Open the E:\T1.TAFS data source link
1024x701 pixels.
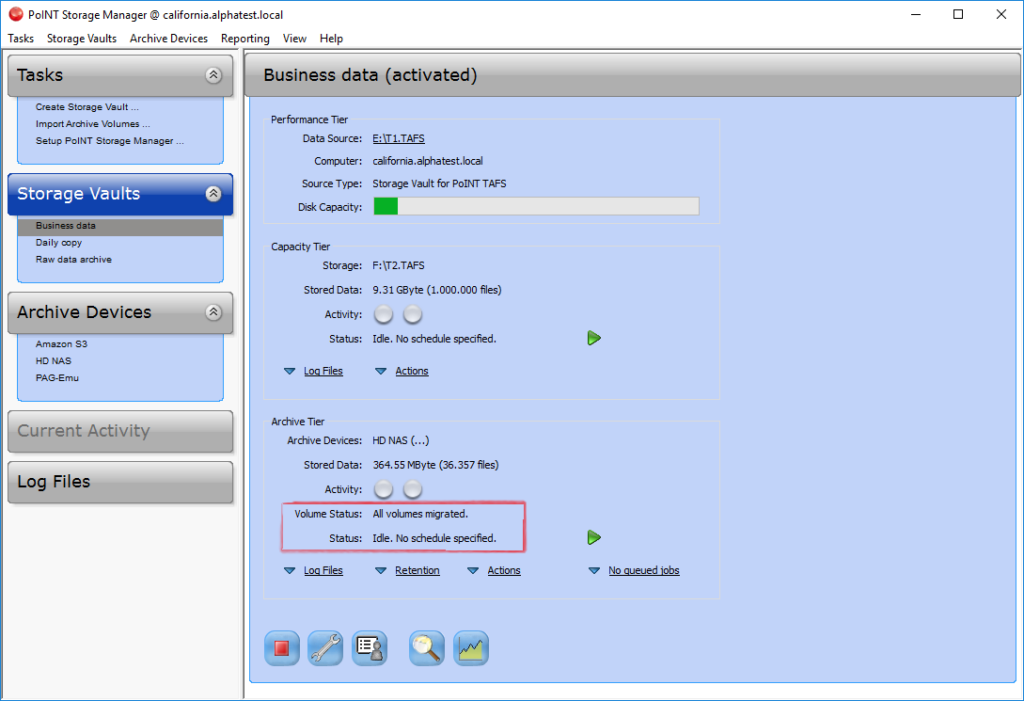tap(398, 139)
